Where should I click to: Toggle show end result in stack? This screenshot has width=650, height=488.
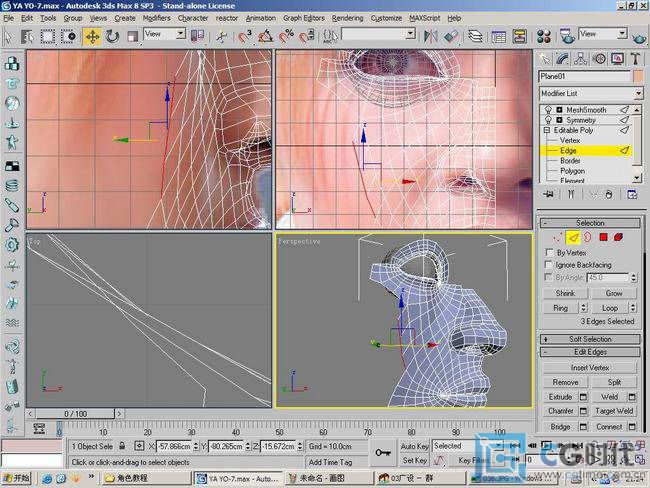pos(571,194)
